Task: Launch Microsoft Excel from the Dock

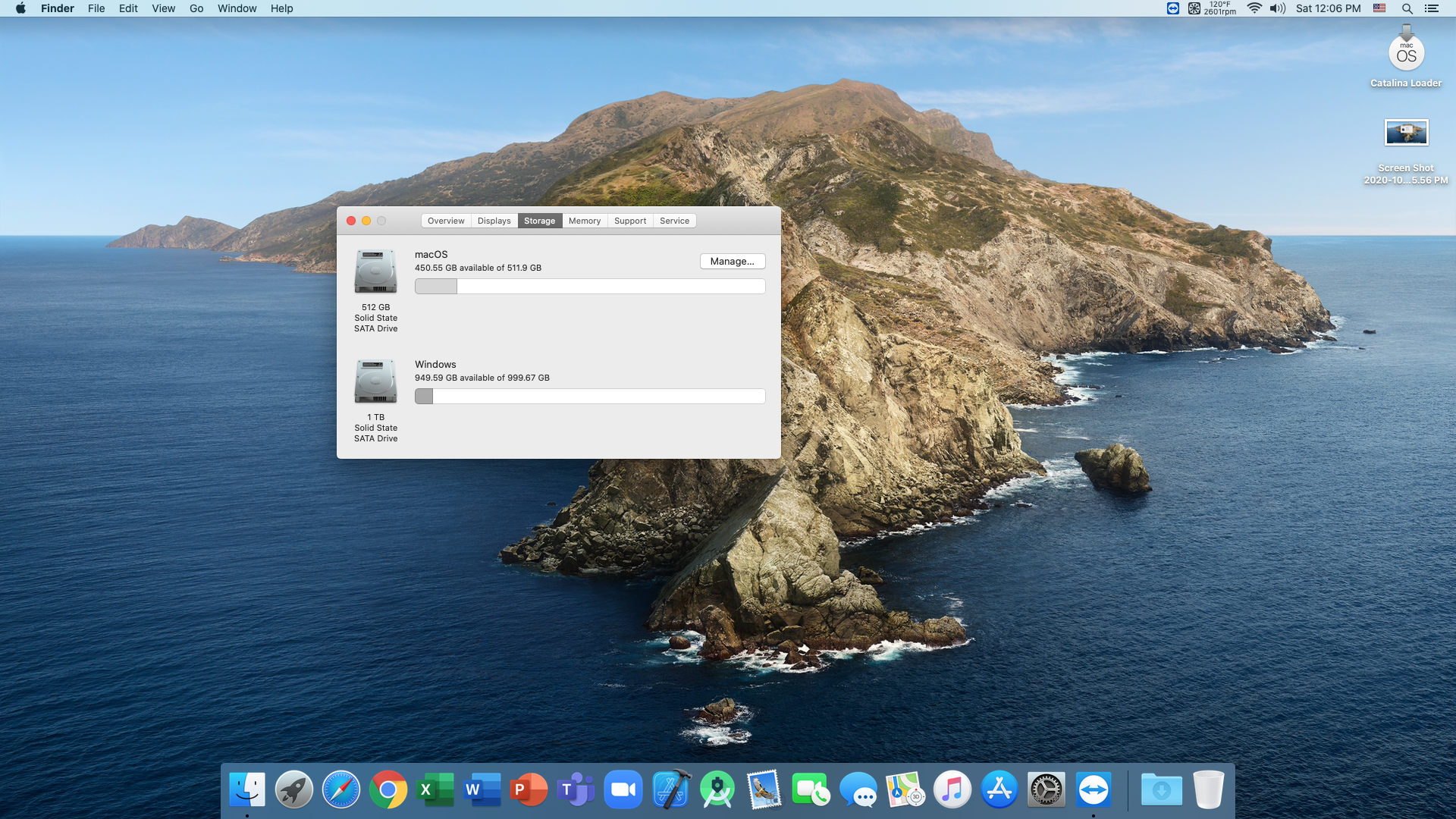Action: (x=435, y=790)
